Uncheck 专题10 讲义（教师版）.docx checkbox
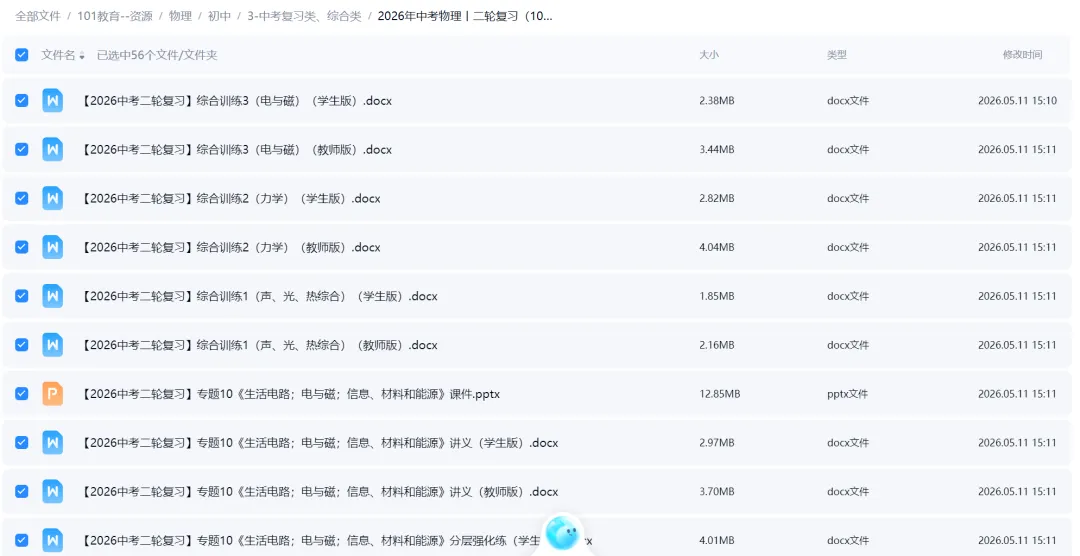1080x556 pixels. (21, 492)
